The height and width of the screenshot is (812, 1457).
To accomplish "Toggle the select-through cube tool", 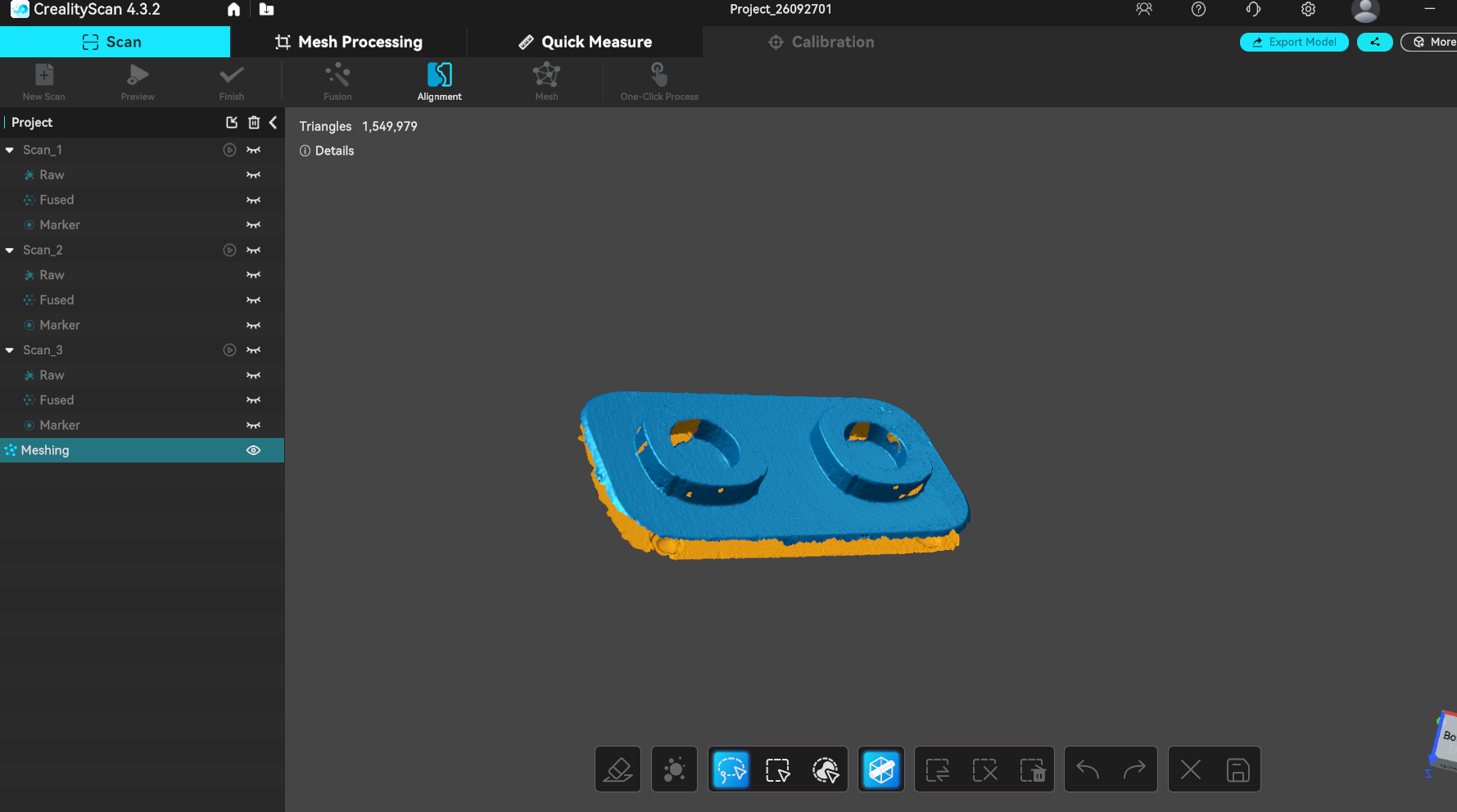I will [x=881, y=769].
